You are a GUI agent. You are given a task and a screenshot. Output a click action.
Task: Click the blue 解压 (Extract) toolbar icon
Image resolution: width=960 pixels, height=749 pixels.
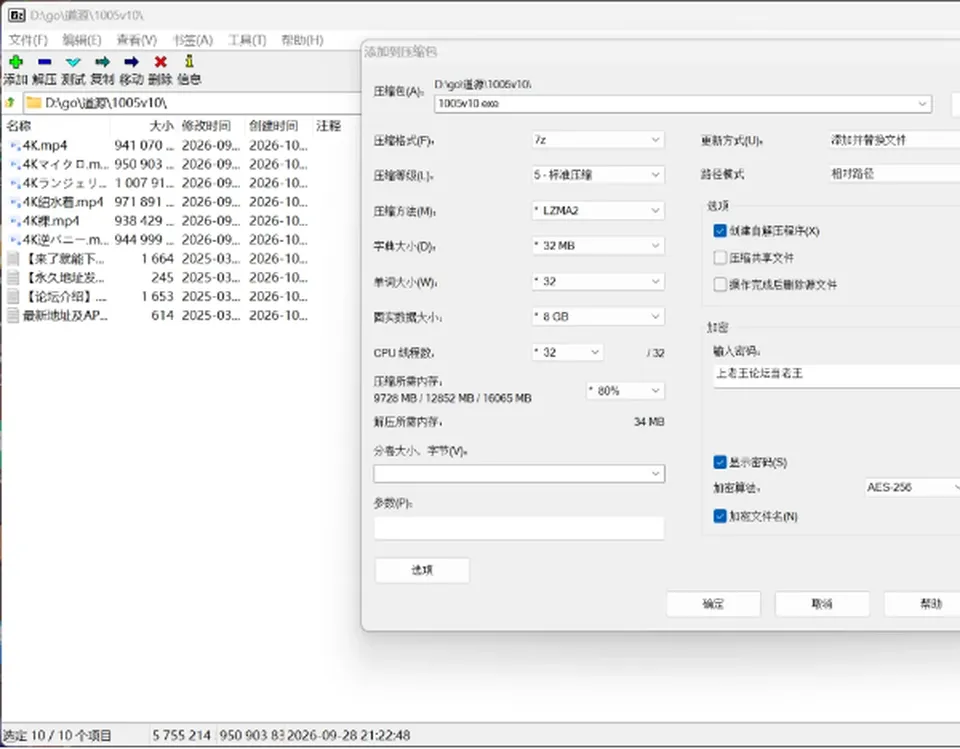[x=44, y=62]
